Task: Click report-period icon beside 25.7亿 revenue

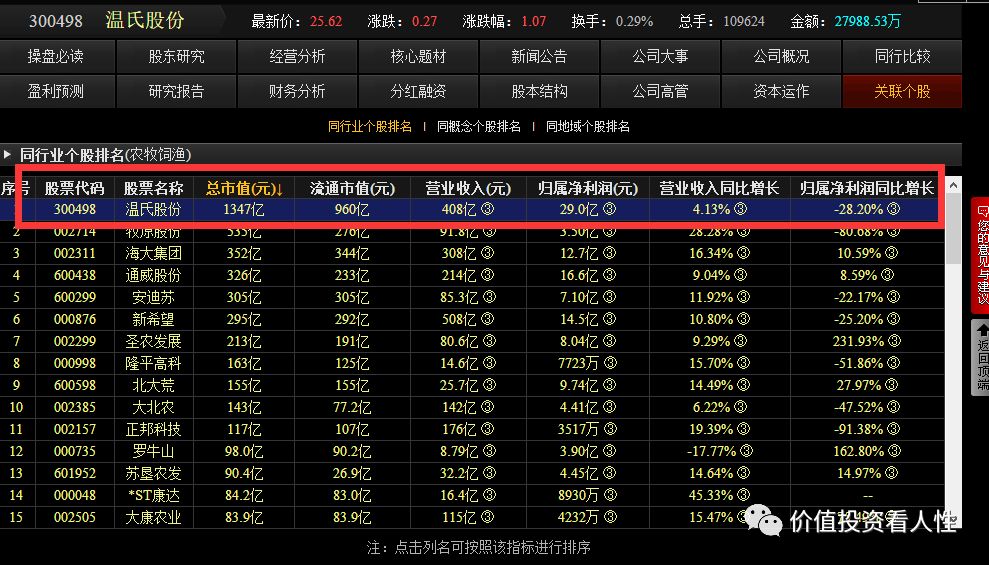Action: coord(489,385)
